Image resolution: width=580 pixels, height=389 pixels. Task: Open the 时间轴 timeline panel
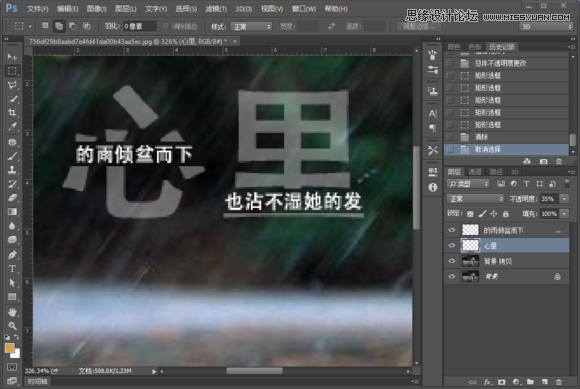pos(37,381)
